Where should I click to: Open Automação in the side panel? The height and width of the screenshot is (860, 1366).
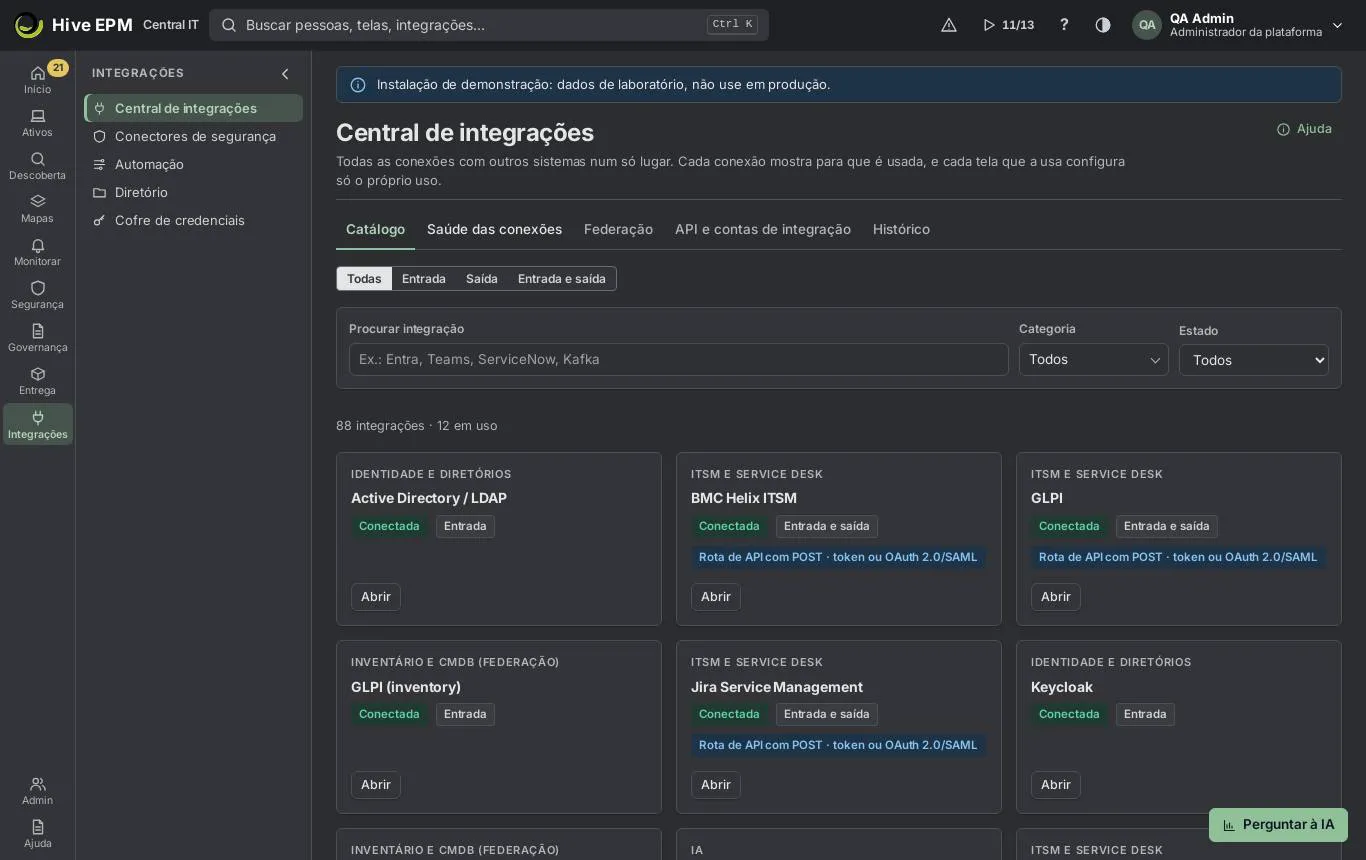[194, 164]
